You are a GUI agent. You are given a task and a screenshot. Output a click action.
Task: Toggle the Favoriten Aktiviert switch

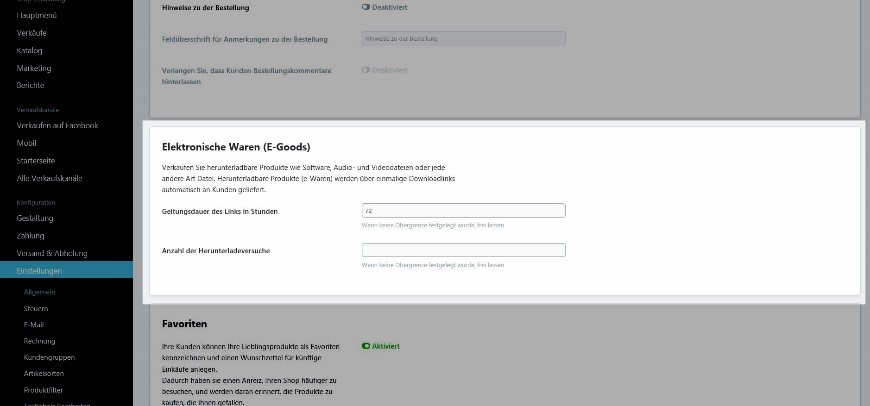(366, 346)
